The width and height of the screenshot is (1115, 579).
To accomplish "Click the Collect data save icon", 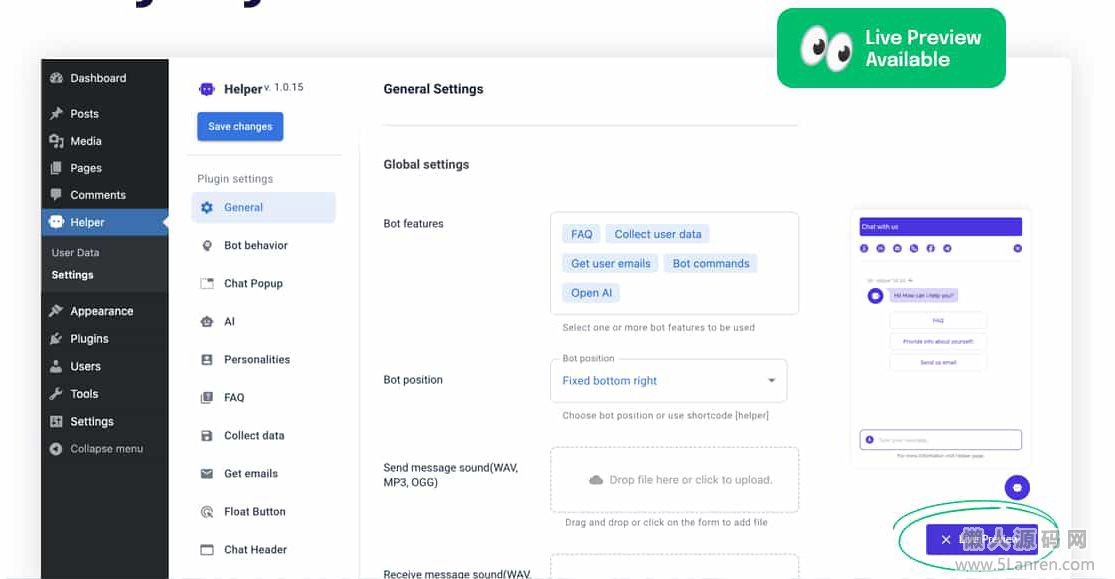I will pyautogui.click(x=207, y=435).
